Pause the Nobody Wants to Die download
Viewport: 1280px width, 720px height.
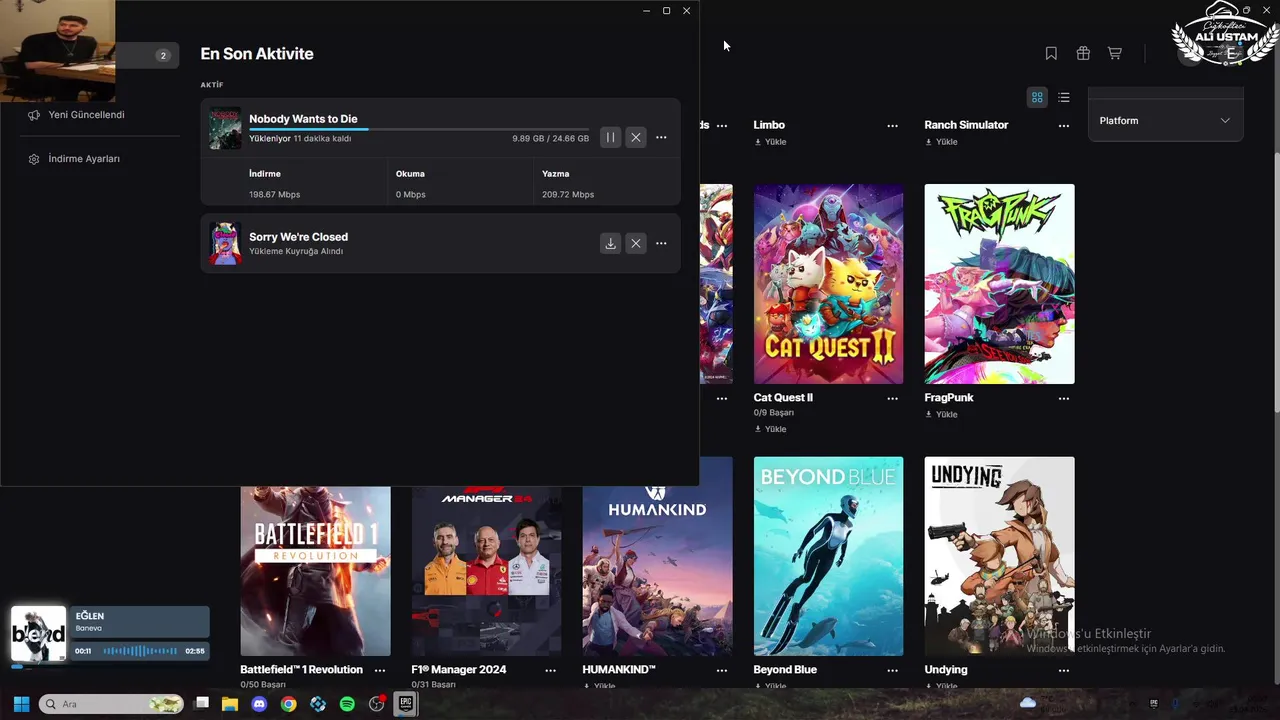610,137
